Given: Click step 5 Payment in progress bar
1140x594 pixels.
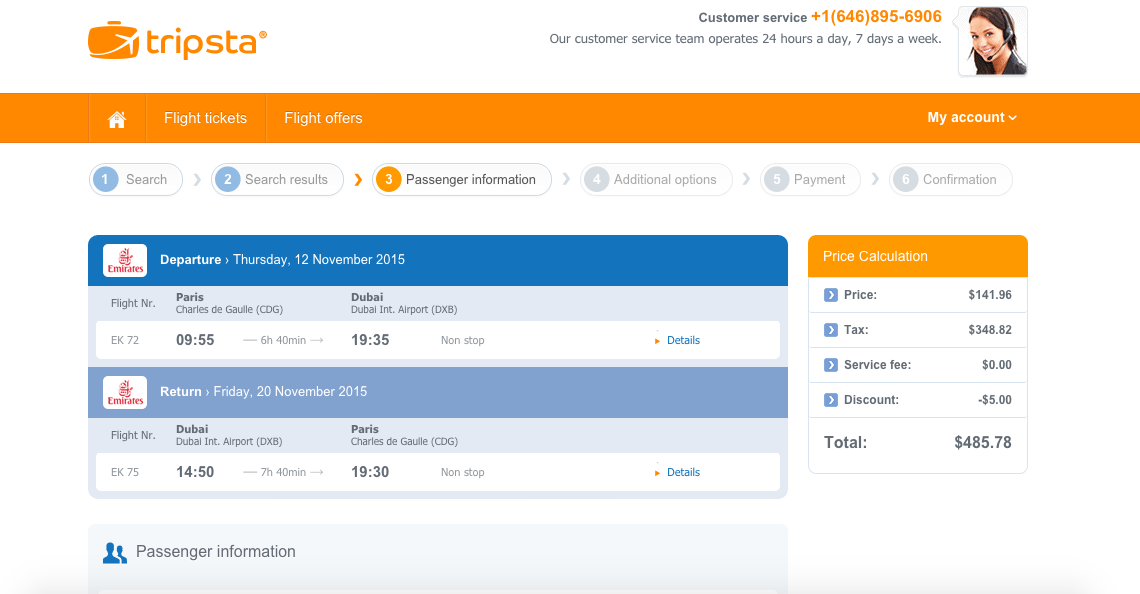Looking at the screenshot, I should pos(810,180).
